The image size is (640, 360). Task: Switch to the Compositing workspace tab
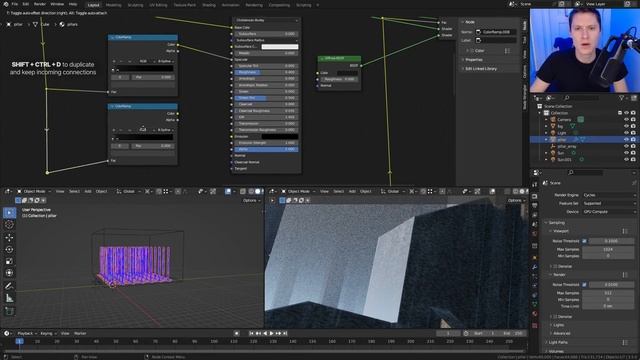click(280, 5)
